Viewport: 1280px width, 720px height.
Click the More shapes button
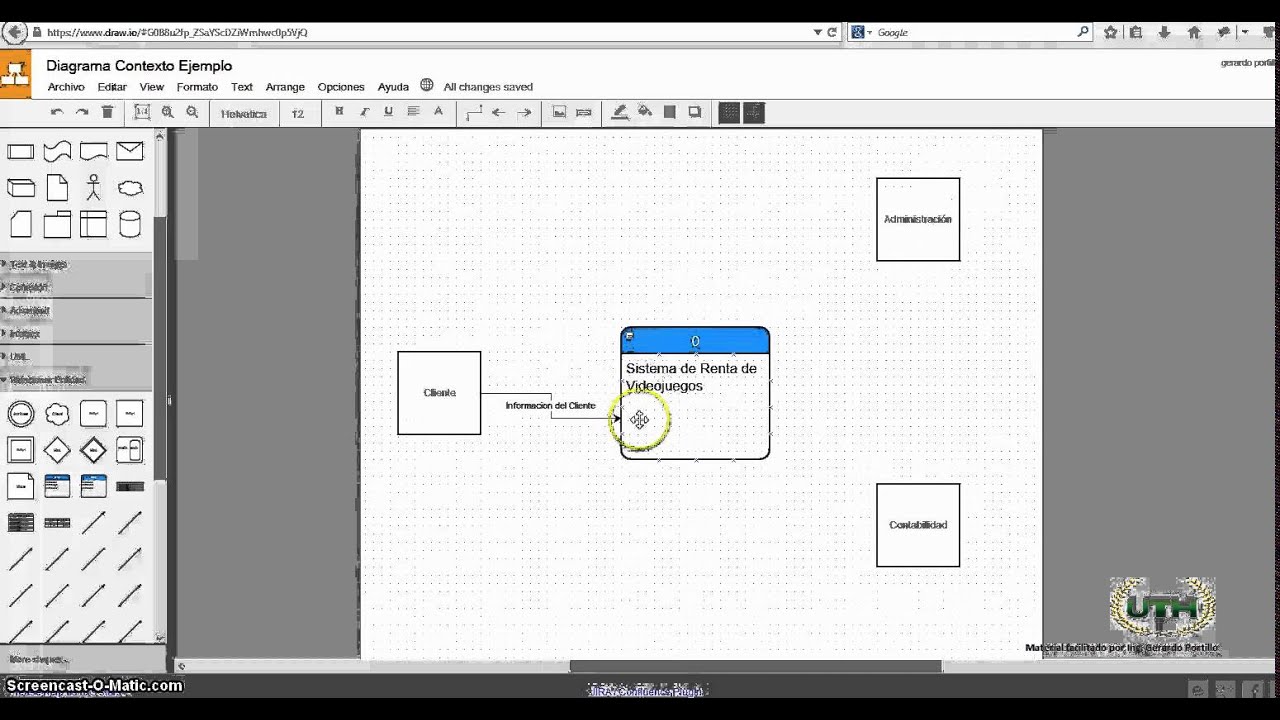click(x=37, y=659)
